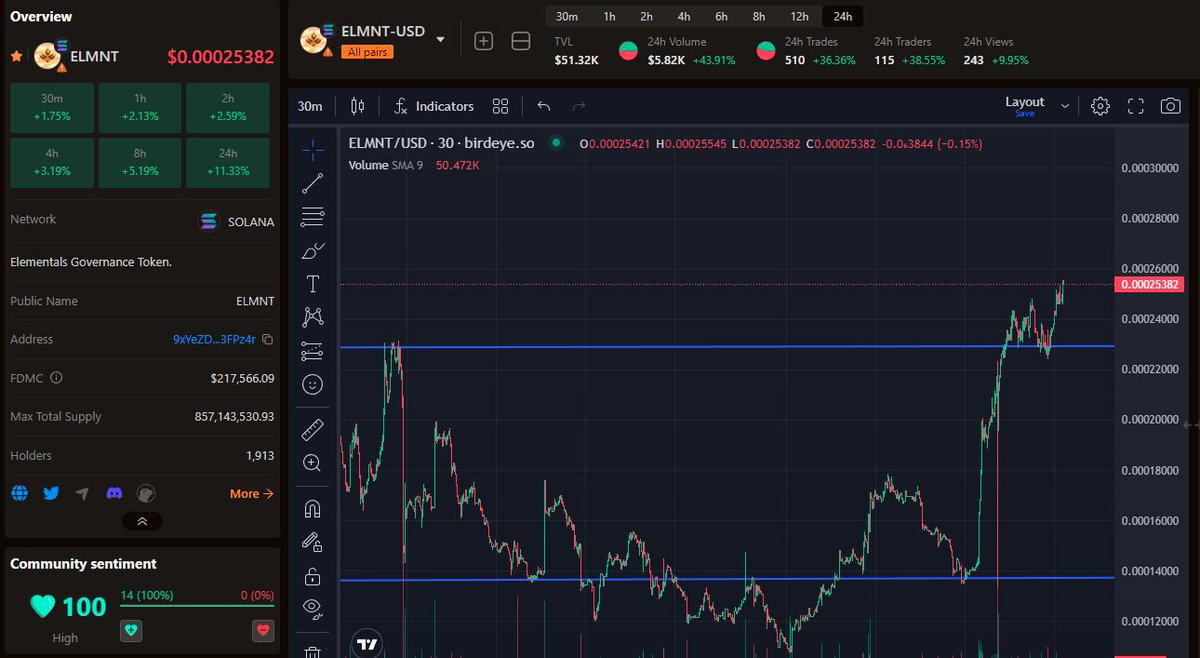Viewport: 1200px width, 658px height.
Task: Click the TradingView logo on chart
Action: [367, 644]
